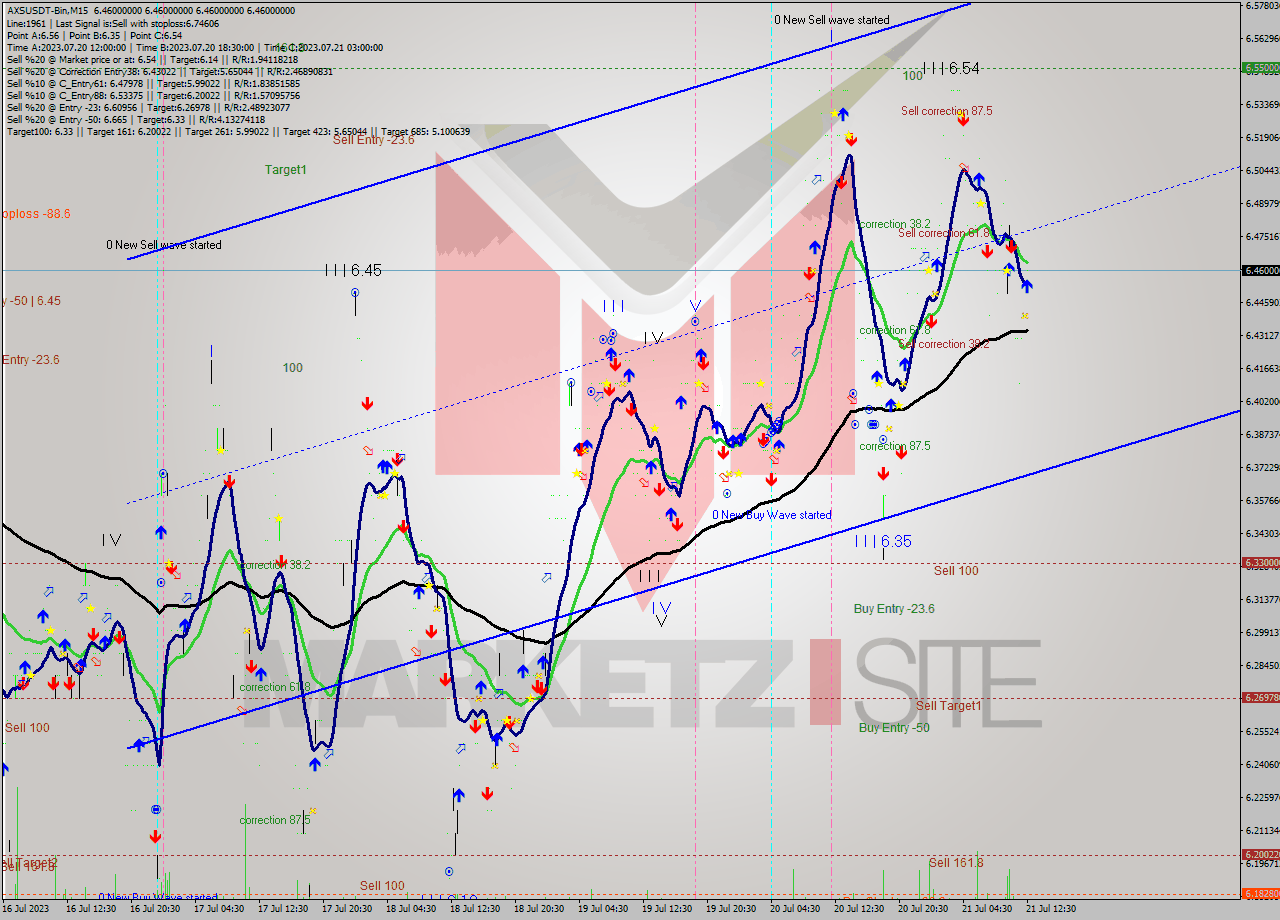Click the 'Sell Entry -23.6' chart label
Image resolution: width=1280 pixels, height=920 pixels.
tap(373, 140)
